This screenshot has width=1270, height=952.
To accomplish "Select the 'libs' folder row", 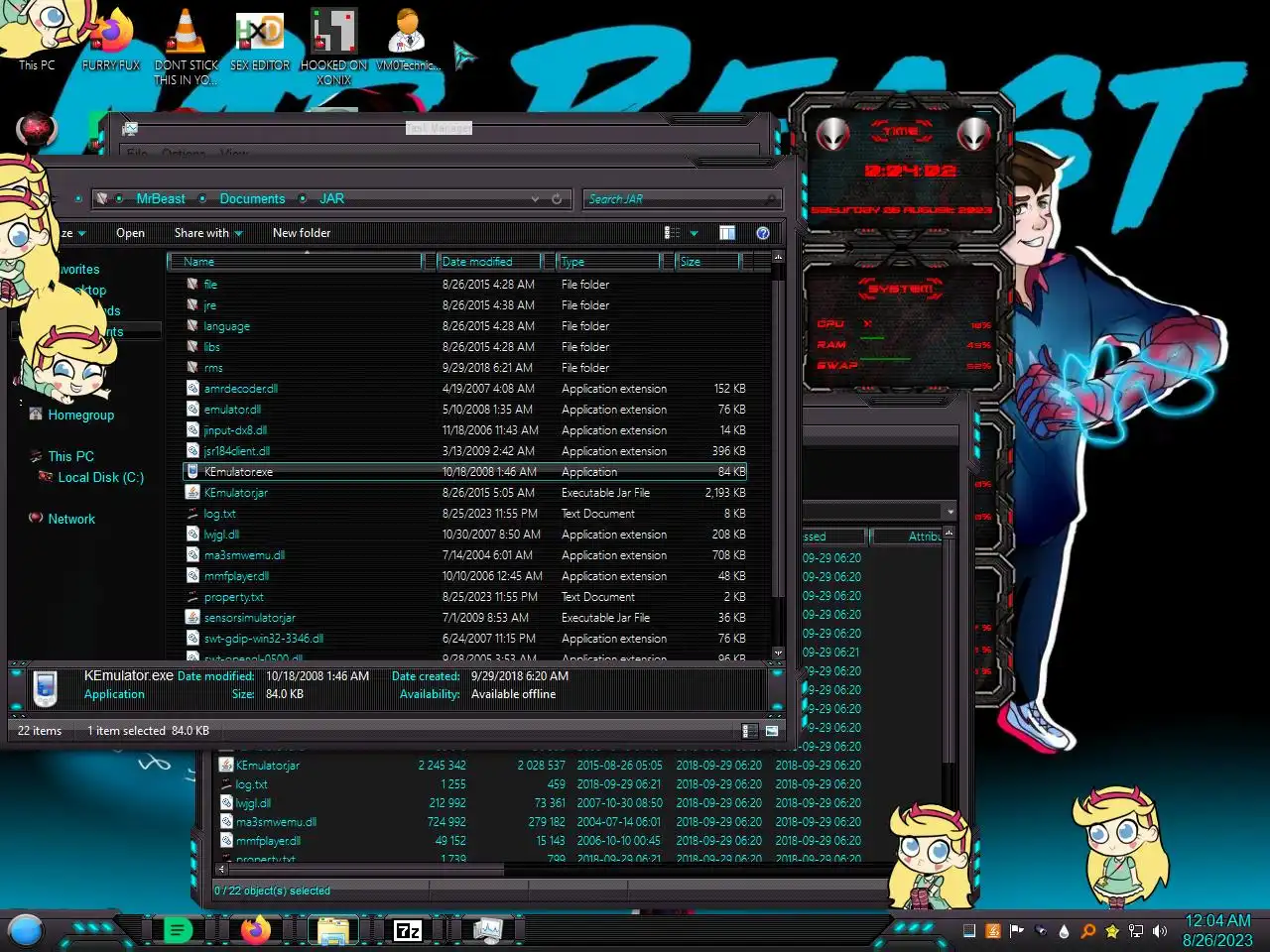I will point(465,347).
